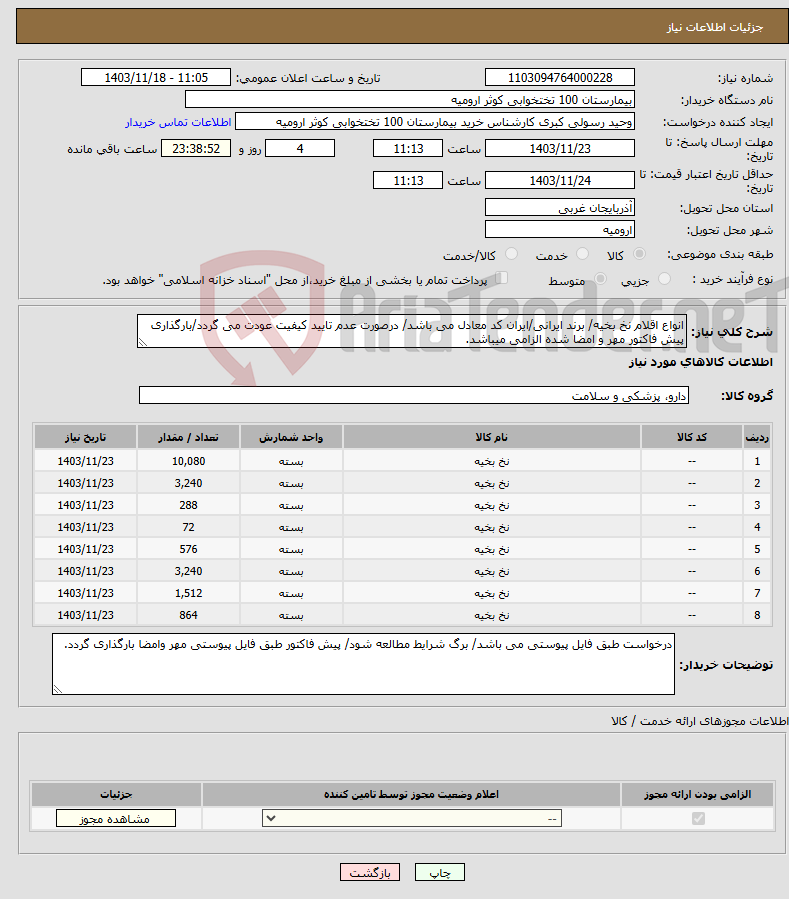Click quantity 1,512 in row 7
Viewport: 789px width, 899px height.
(189, 593)
